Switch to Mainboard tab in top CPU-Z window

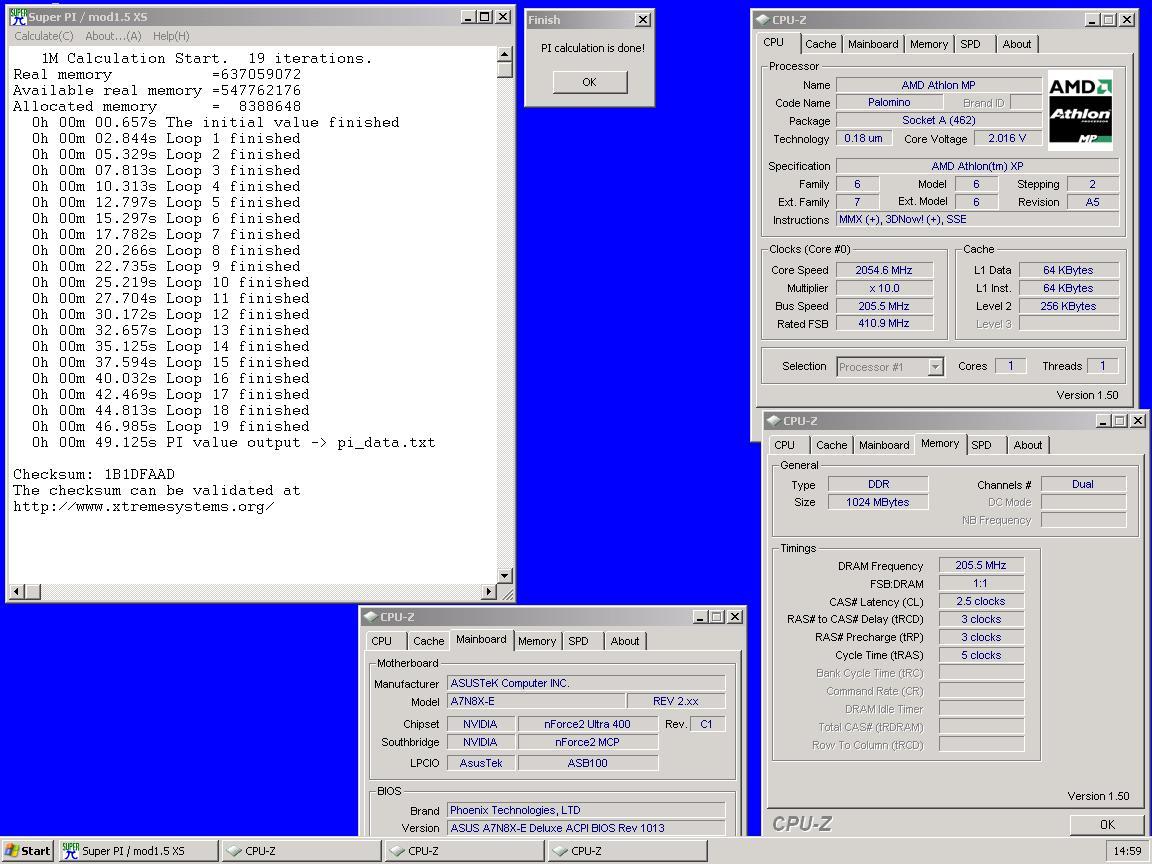[x=873, y=44]
